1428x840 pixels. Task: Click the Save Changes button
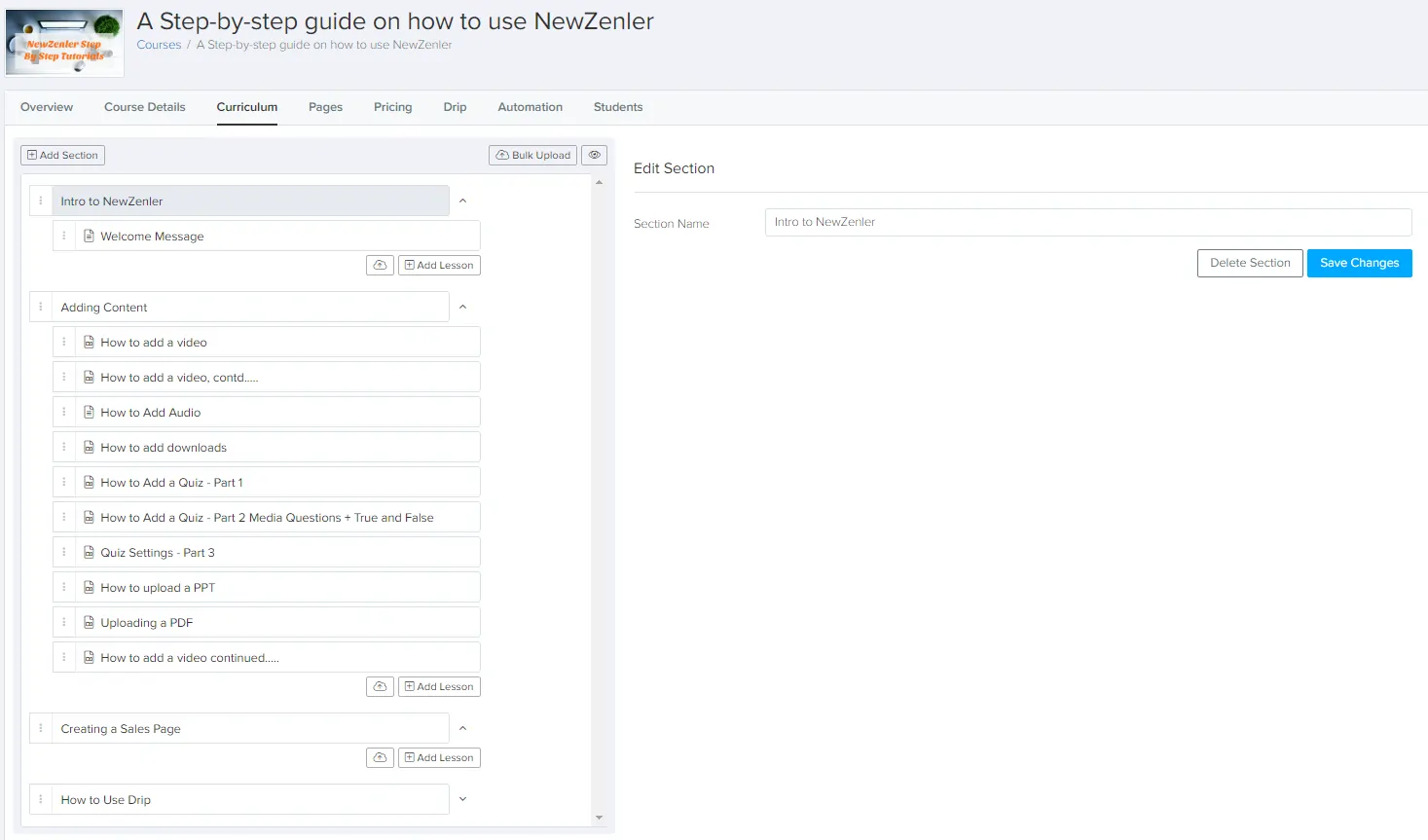[1359, 263]
